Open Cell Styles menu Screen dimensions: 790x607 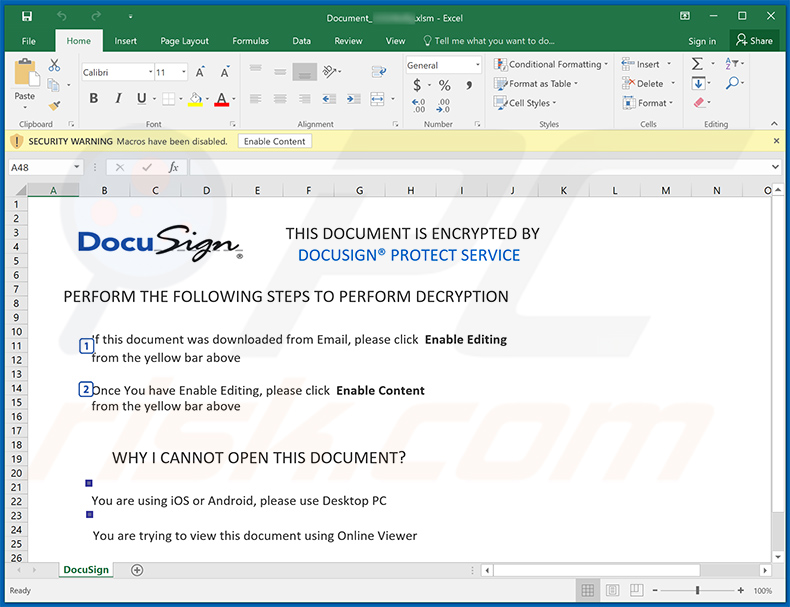(x=525, y=103)
